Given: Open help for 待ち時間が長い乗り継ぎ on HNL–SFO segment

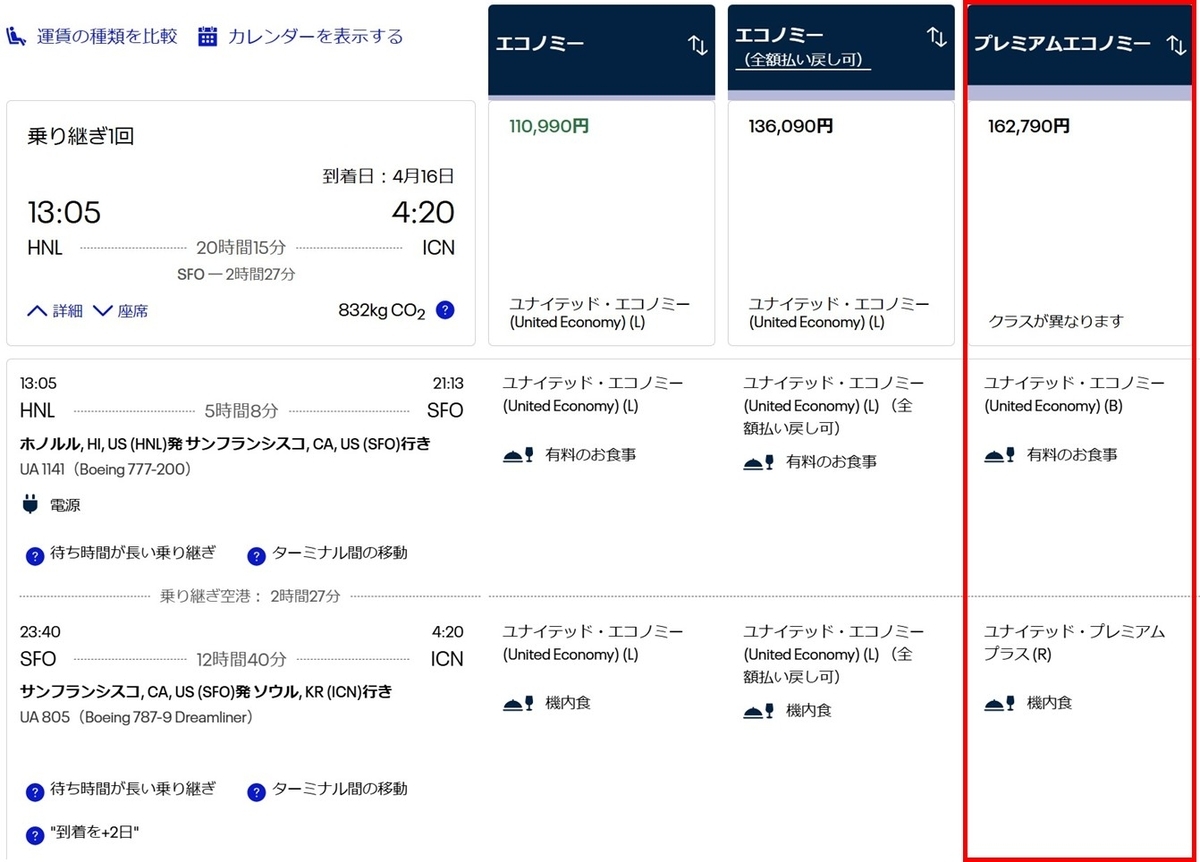Looking at the screenshot, I should tap(35, 555).
